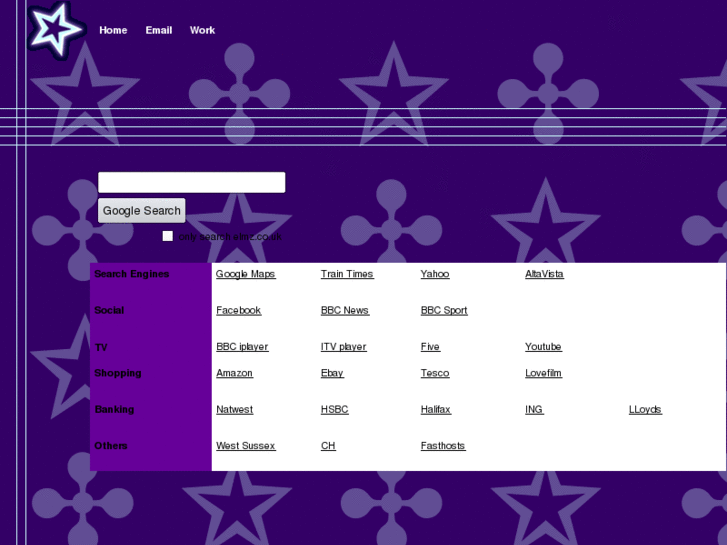Open the Tesco link
The width and height of the screenshot is (727, 545).
click(435, 373)
